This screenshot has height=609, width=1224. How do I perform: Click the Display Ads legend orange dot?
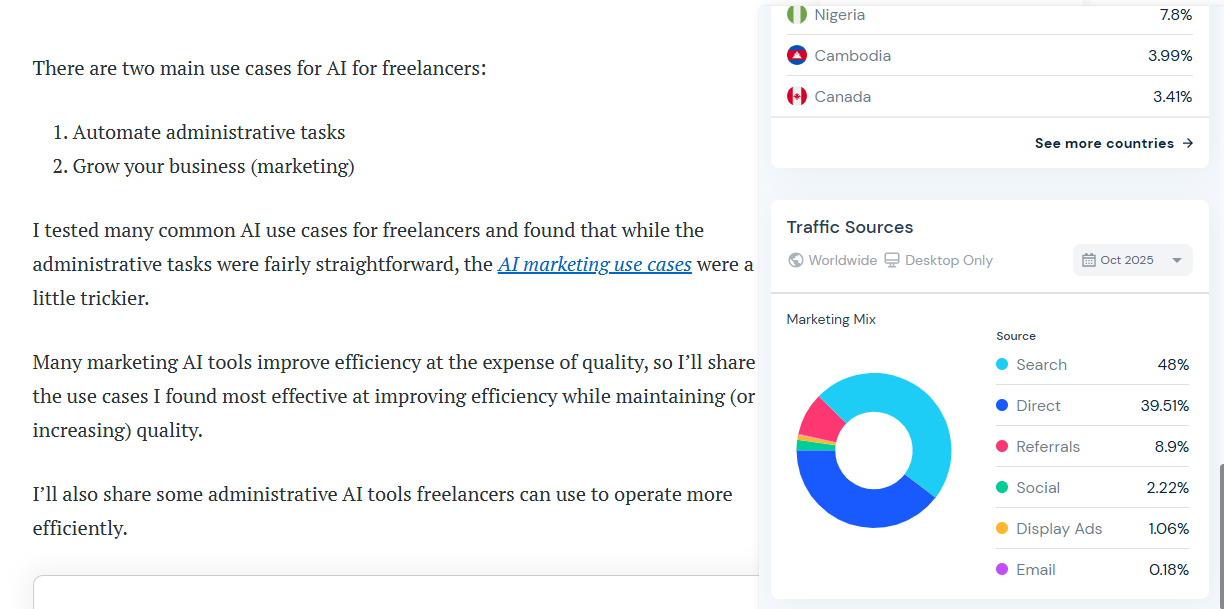1002,529
